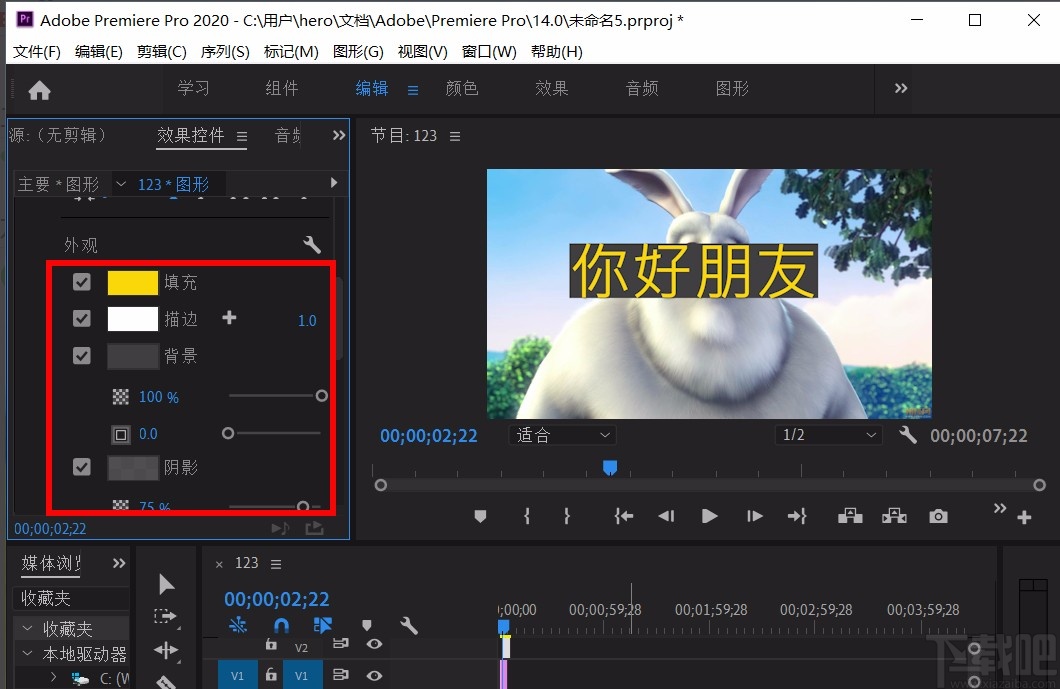Open the 123 sequence panel menu
The image size is (1060, 689).
click(x=276, y=564)
